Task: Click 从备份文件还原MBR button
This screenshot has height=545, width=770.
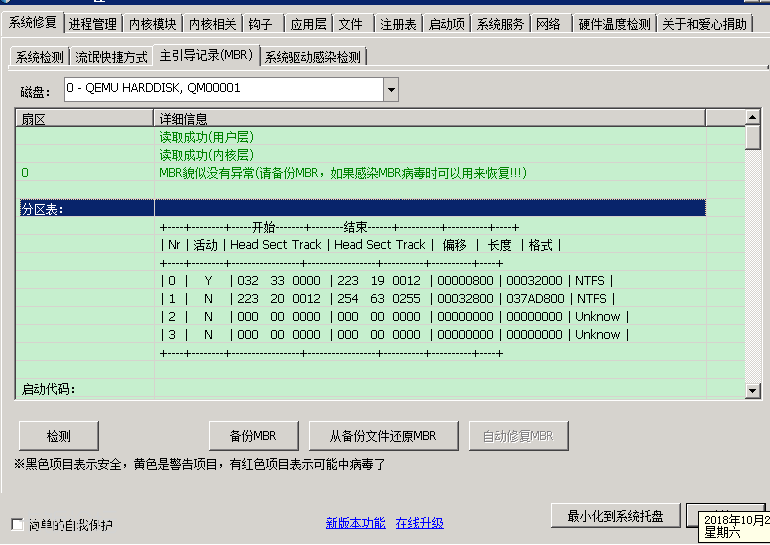Action: 383,436
